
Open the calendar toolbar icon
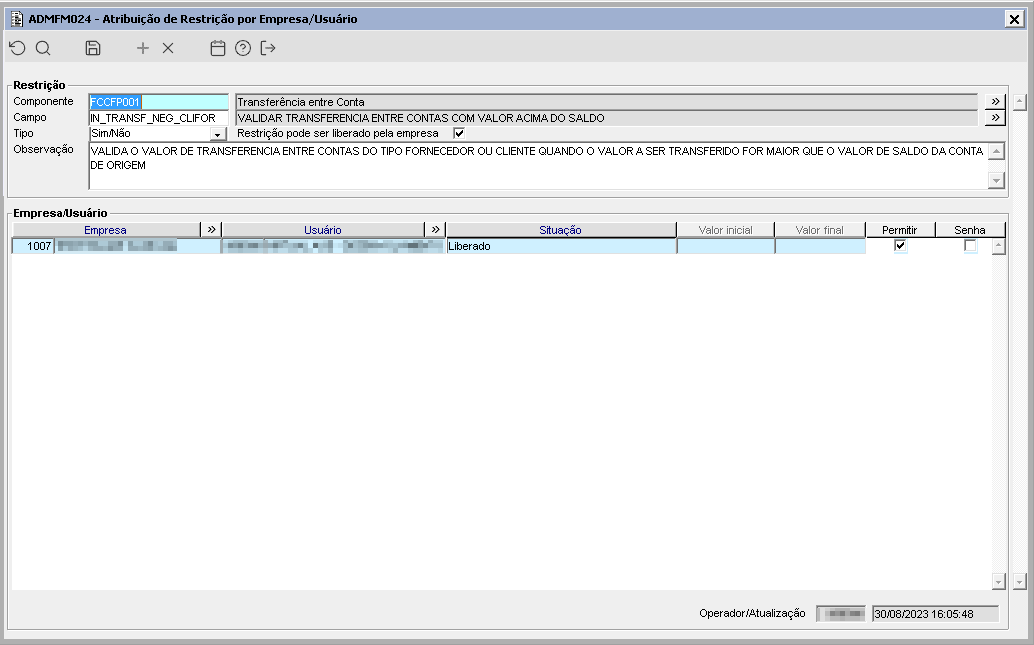click(218, 48)
